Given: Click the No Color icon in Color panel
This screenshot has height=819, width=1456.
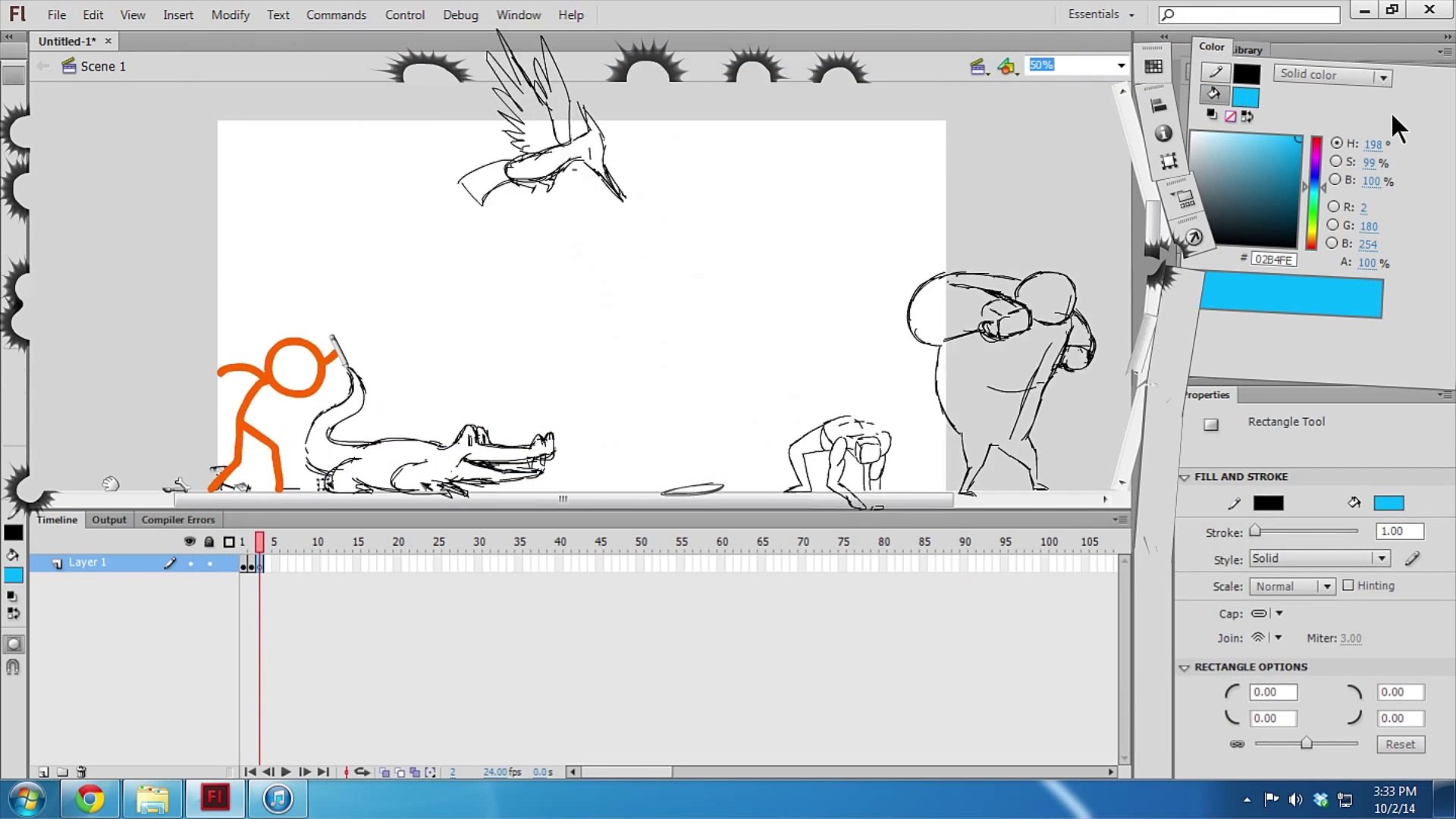Looking at the screenshot, I should click(1230, 116).
